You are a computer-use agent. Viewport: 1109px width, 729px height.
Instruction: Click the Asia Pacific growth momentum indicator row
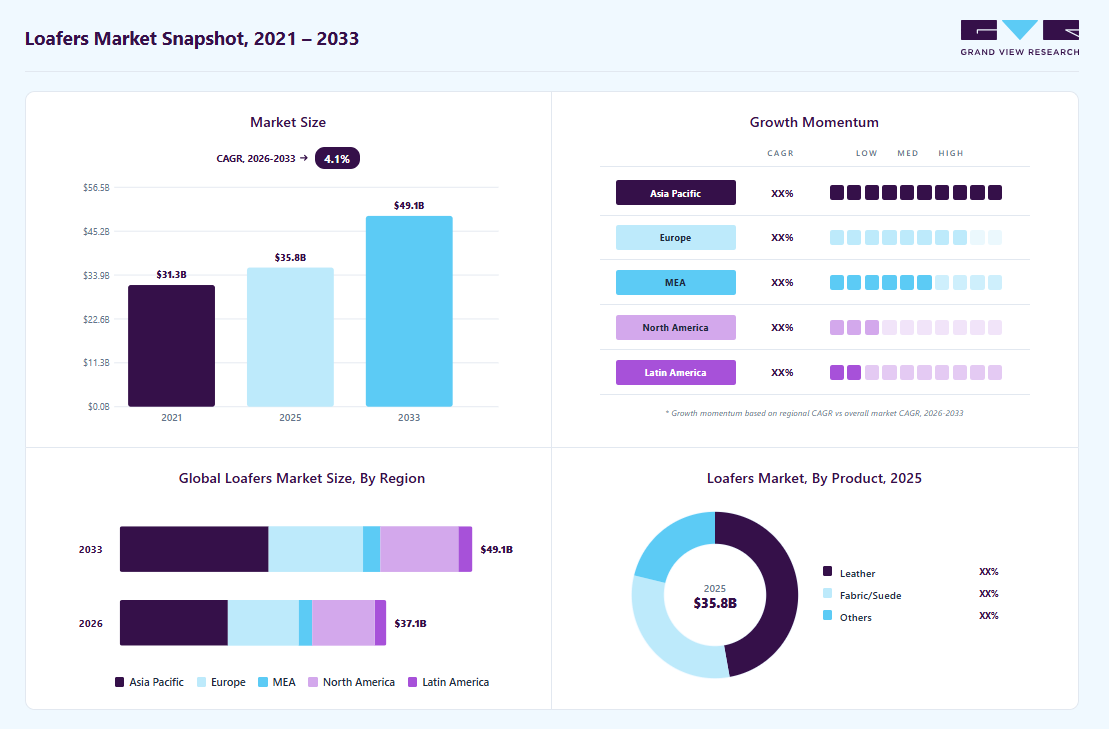pyautogui.click(x=916, y=192)
